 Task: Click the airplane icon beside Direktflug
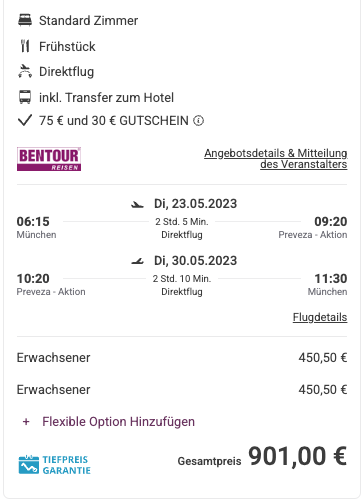[25, 71]
